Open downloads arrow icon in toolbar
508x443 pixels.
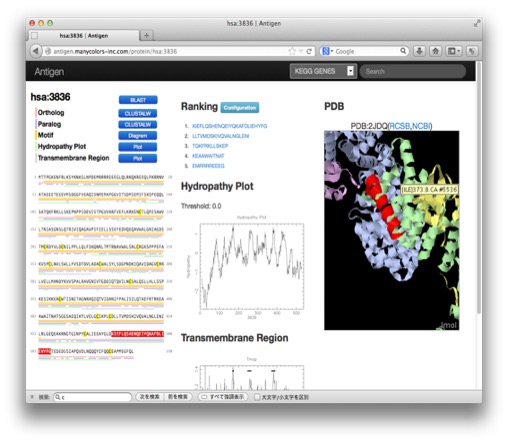[419, 51]
